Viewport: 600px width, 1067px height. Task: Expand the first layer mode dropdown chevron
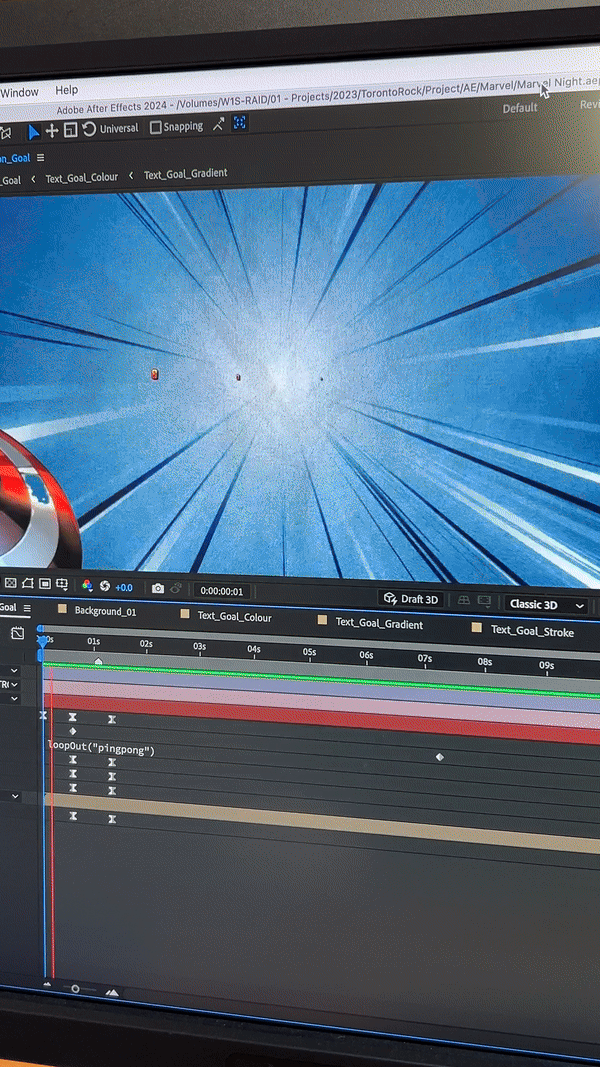point(14,670)
